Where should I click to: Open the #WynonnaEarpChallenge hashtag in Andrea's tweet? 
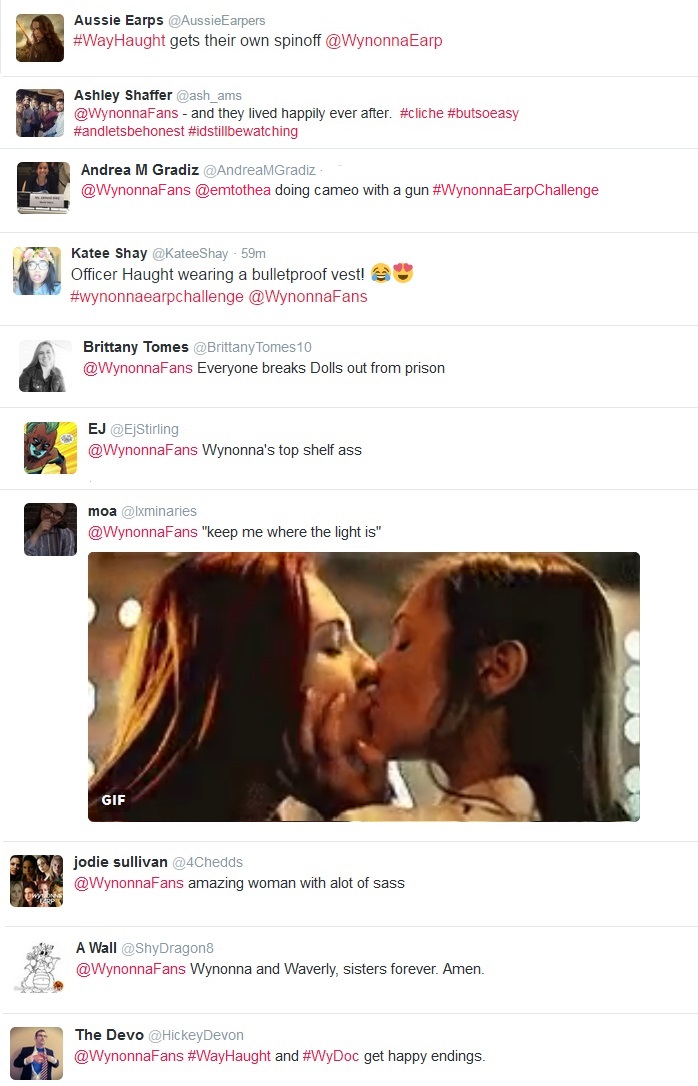(x=515, y=190)
